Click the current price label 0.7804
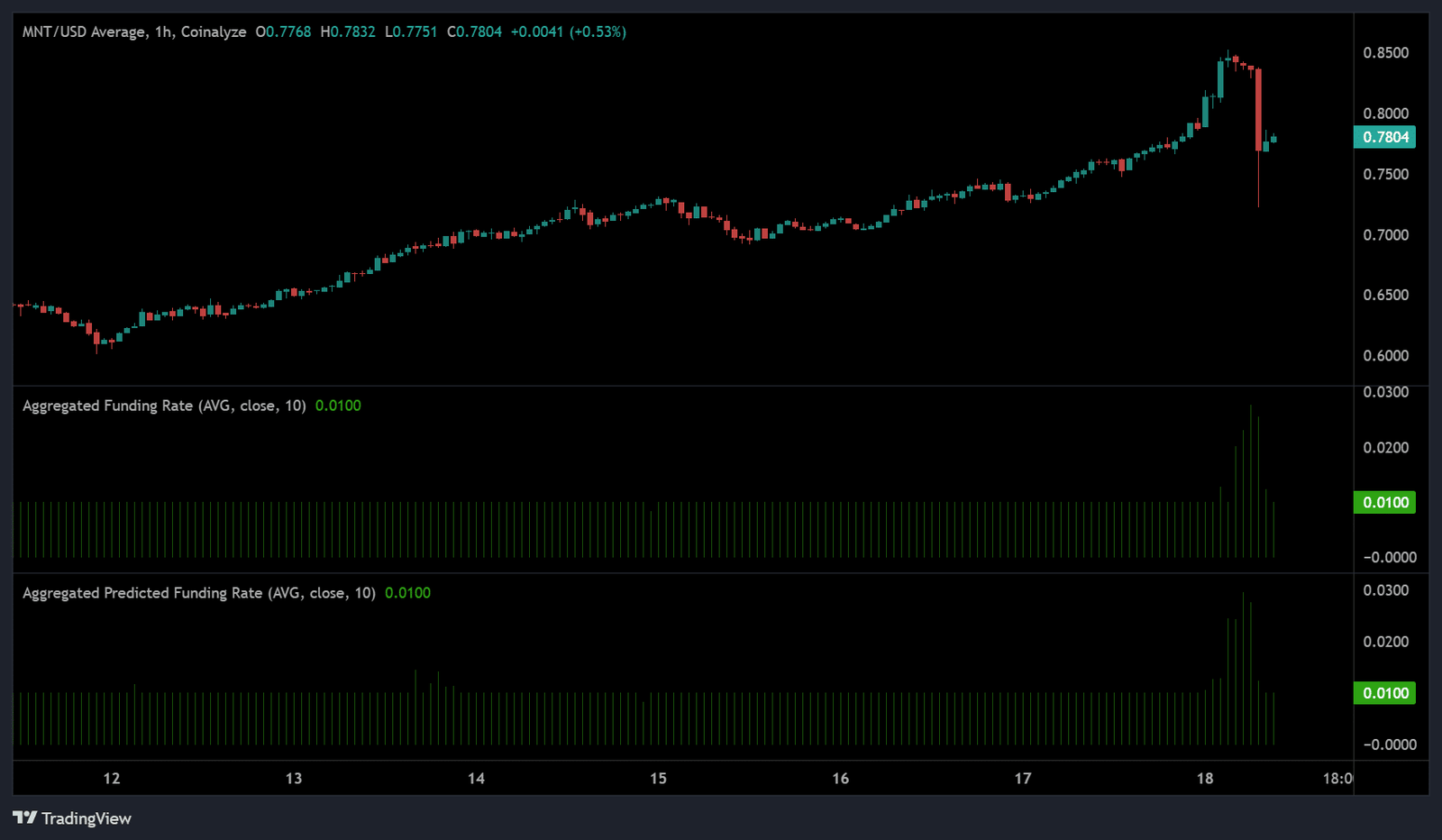The image size is (1442, 840). pos(1384,137)
